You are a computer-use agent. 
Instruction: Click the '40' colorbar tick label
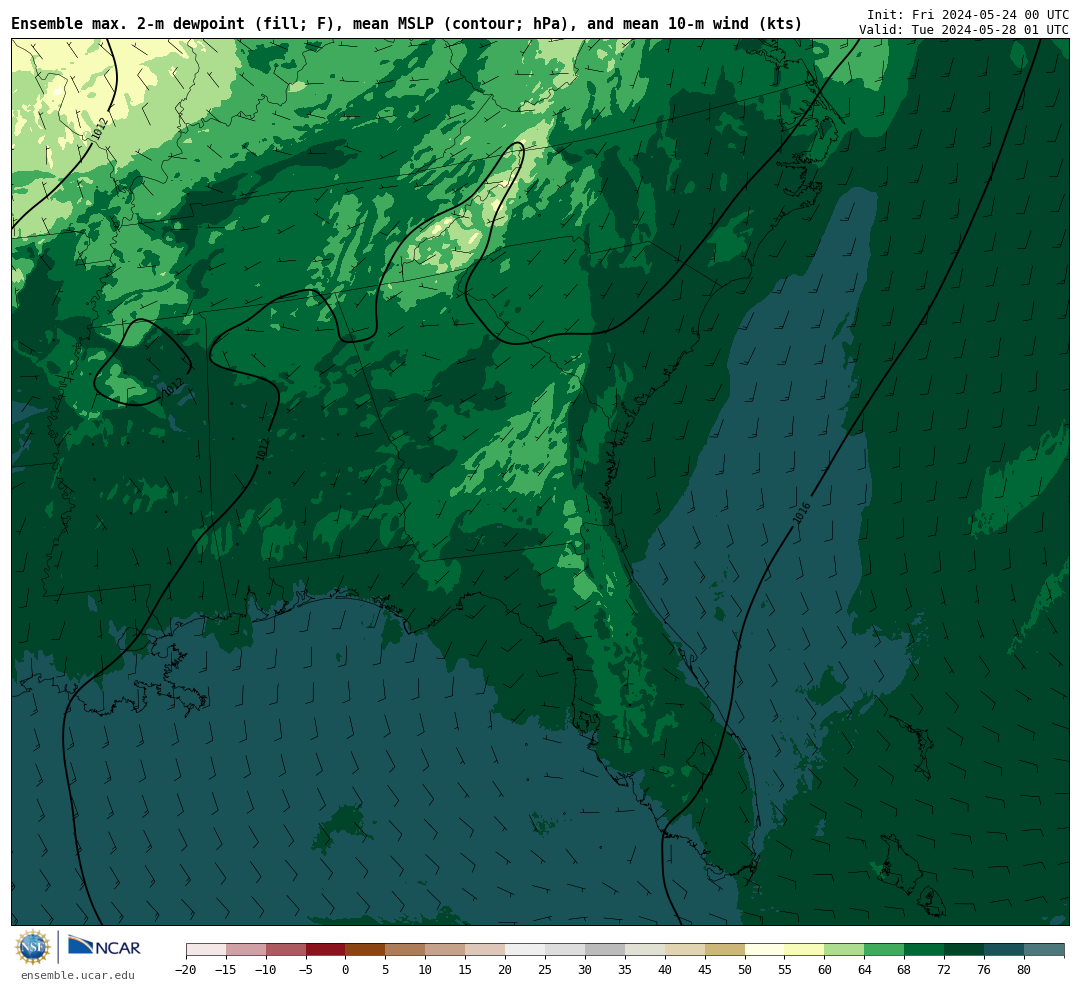click(x=665, y=970)
